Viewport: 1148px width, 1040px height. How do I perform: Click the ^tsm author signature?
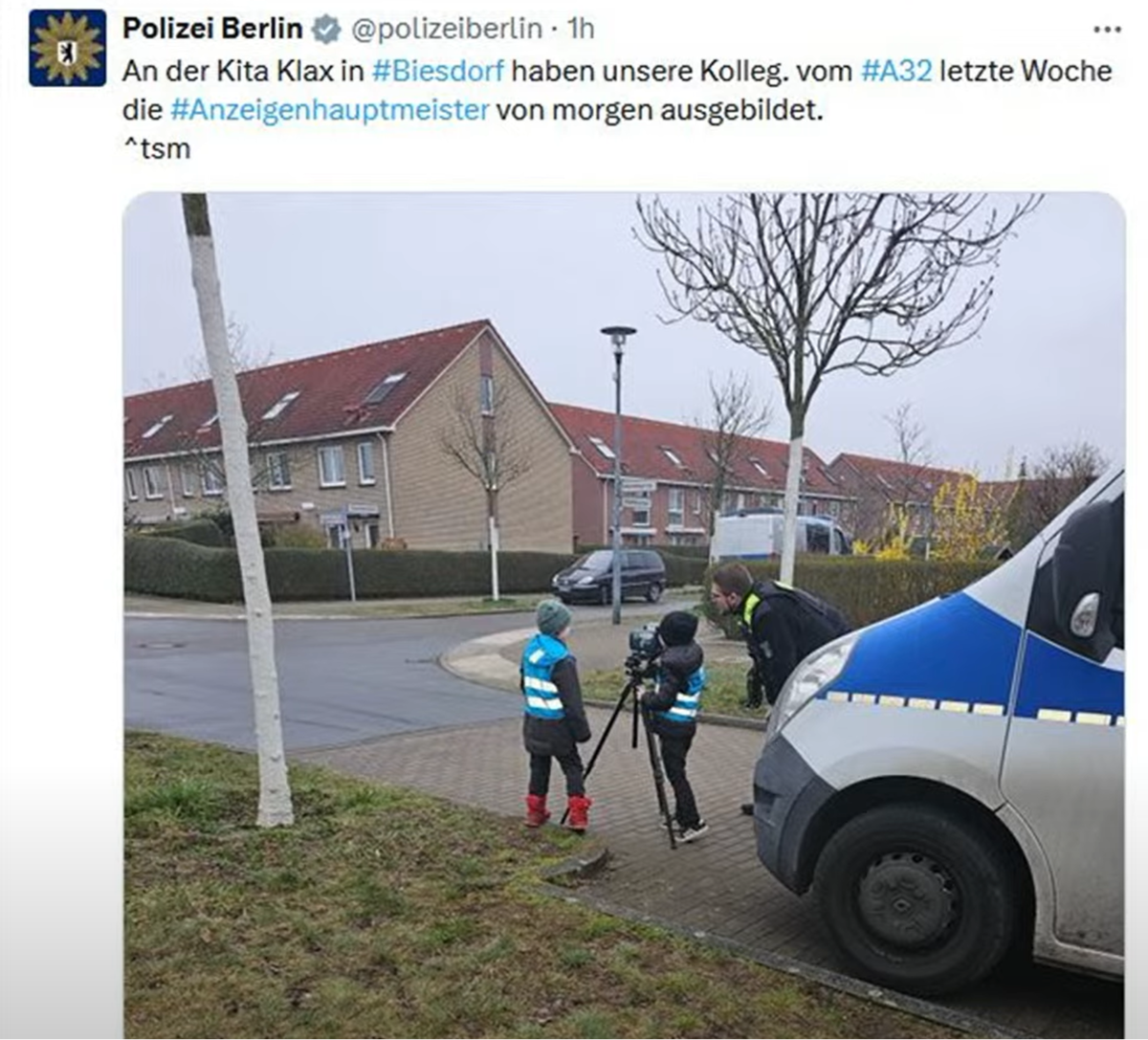point(157,149)
